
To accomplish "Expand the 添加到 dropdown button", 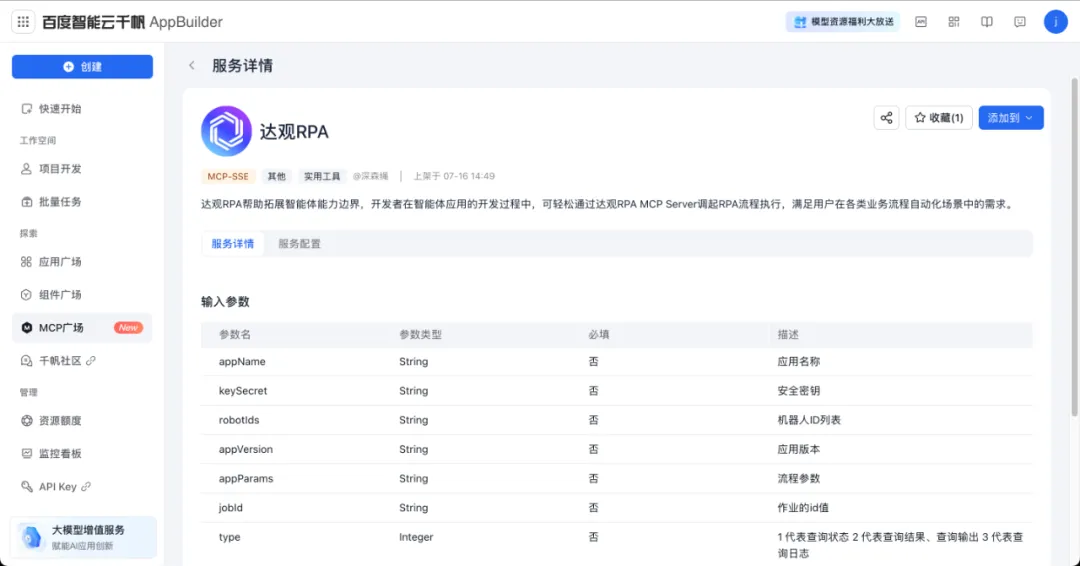I will click(x=1010, y=118).
